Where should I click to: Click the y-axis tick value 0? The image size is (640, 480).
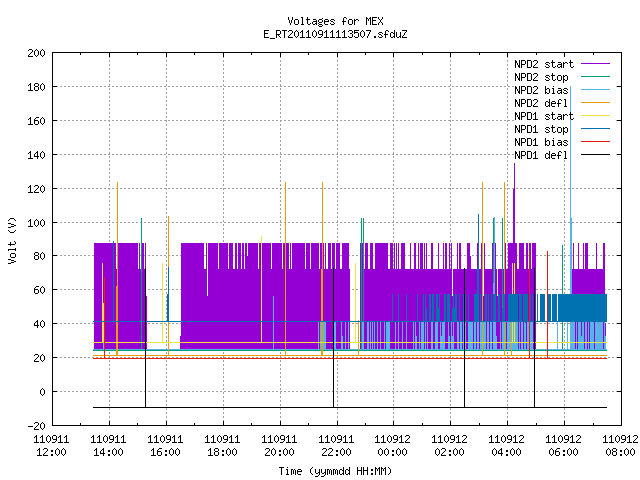[42, 392]
